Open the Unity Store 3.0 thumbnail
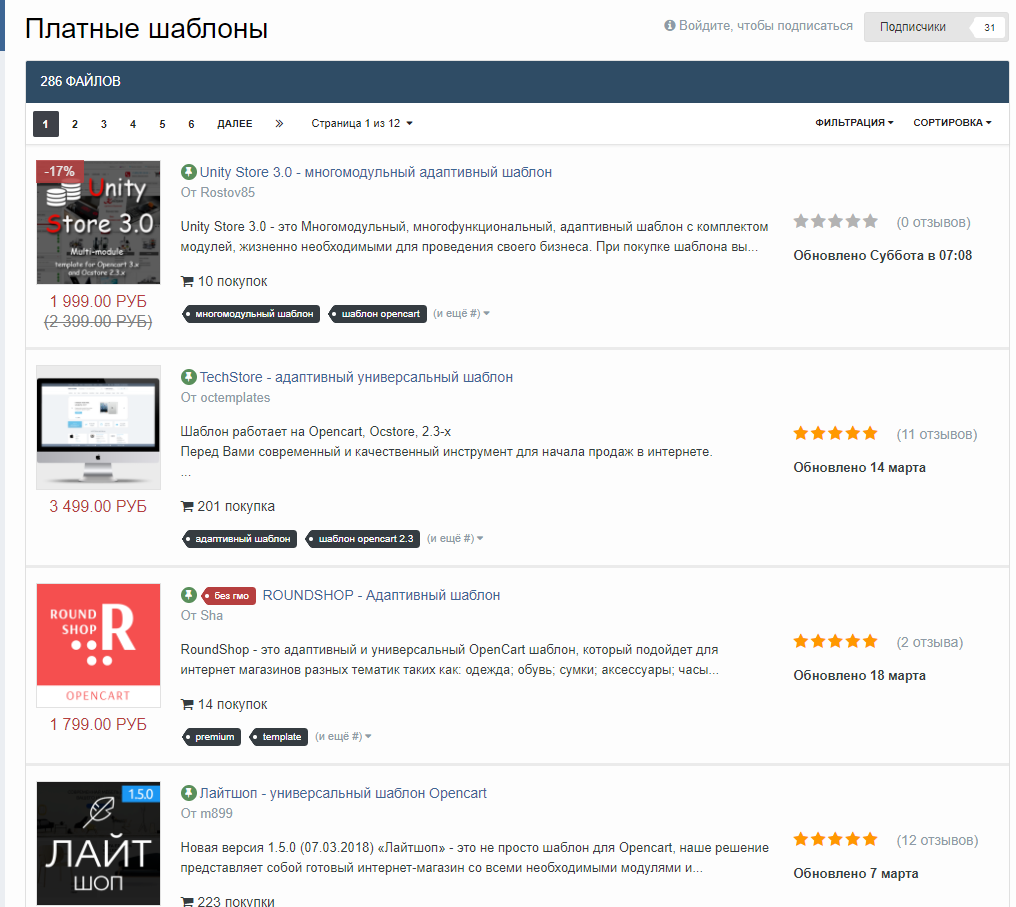 (98, 222)
